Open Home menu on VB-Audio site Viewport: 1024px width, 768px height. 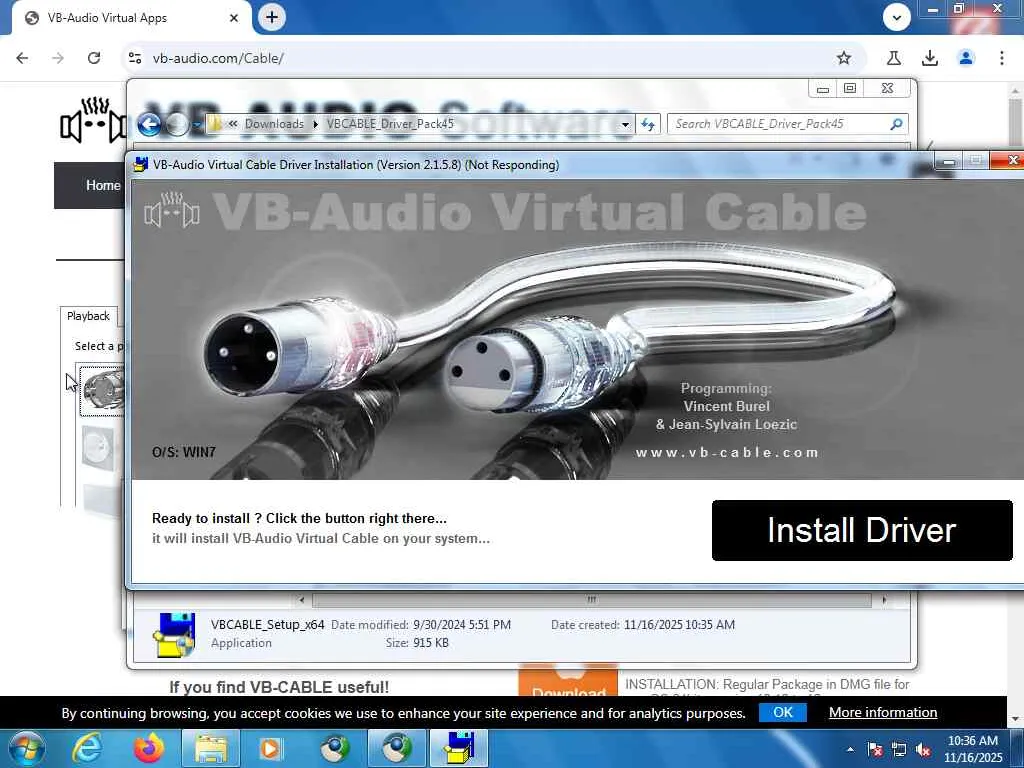click(103, 185)
